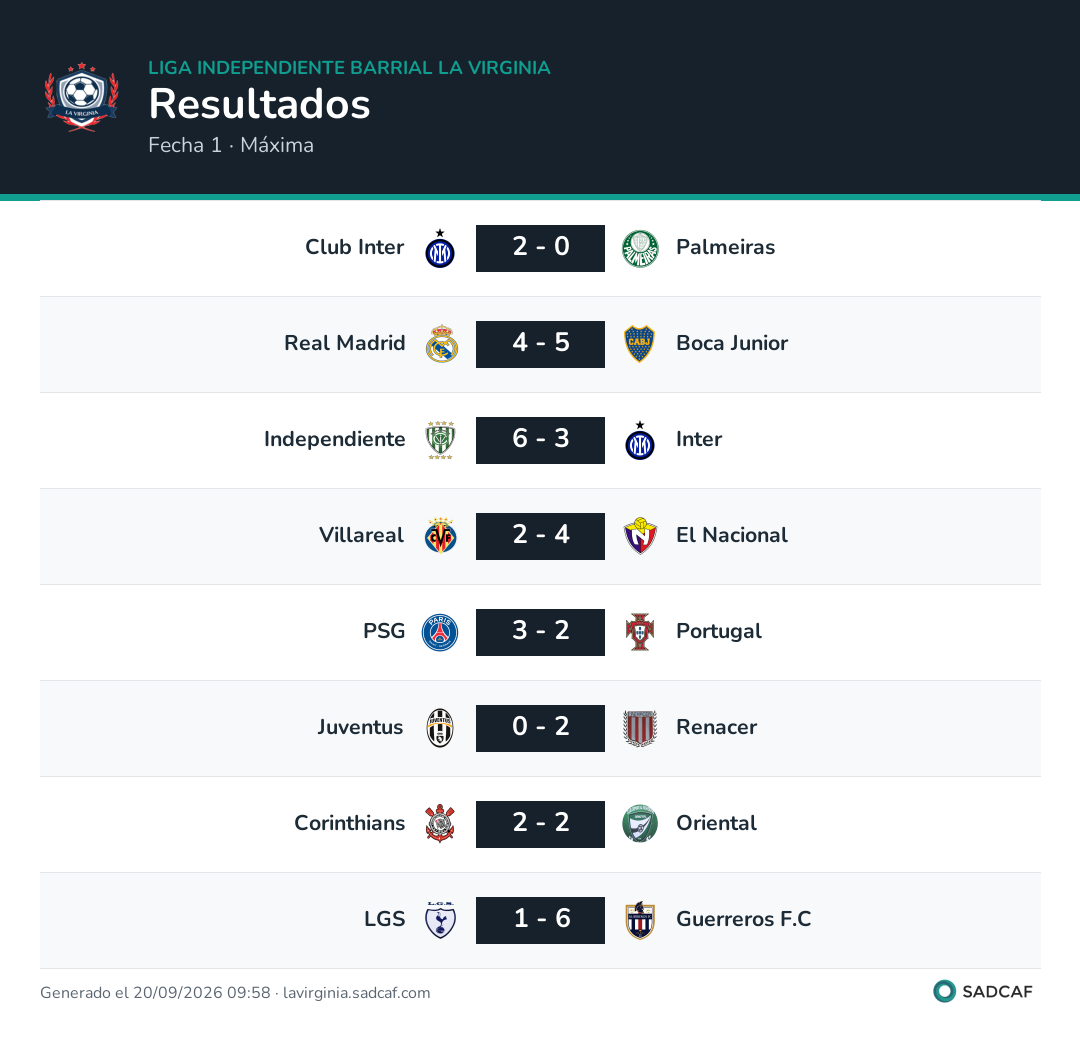Select the Fecha 1 · Máxima subtitle
Image resolution: width=1080 pixels, height=1044 pixels.
(x=231, y=145)
